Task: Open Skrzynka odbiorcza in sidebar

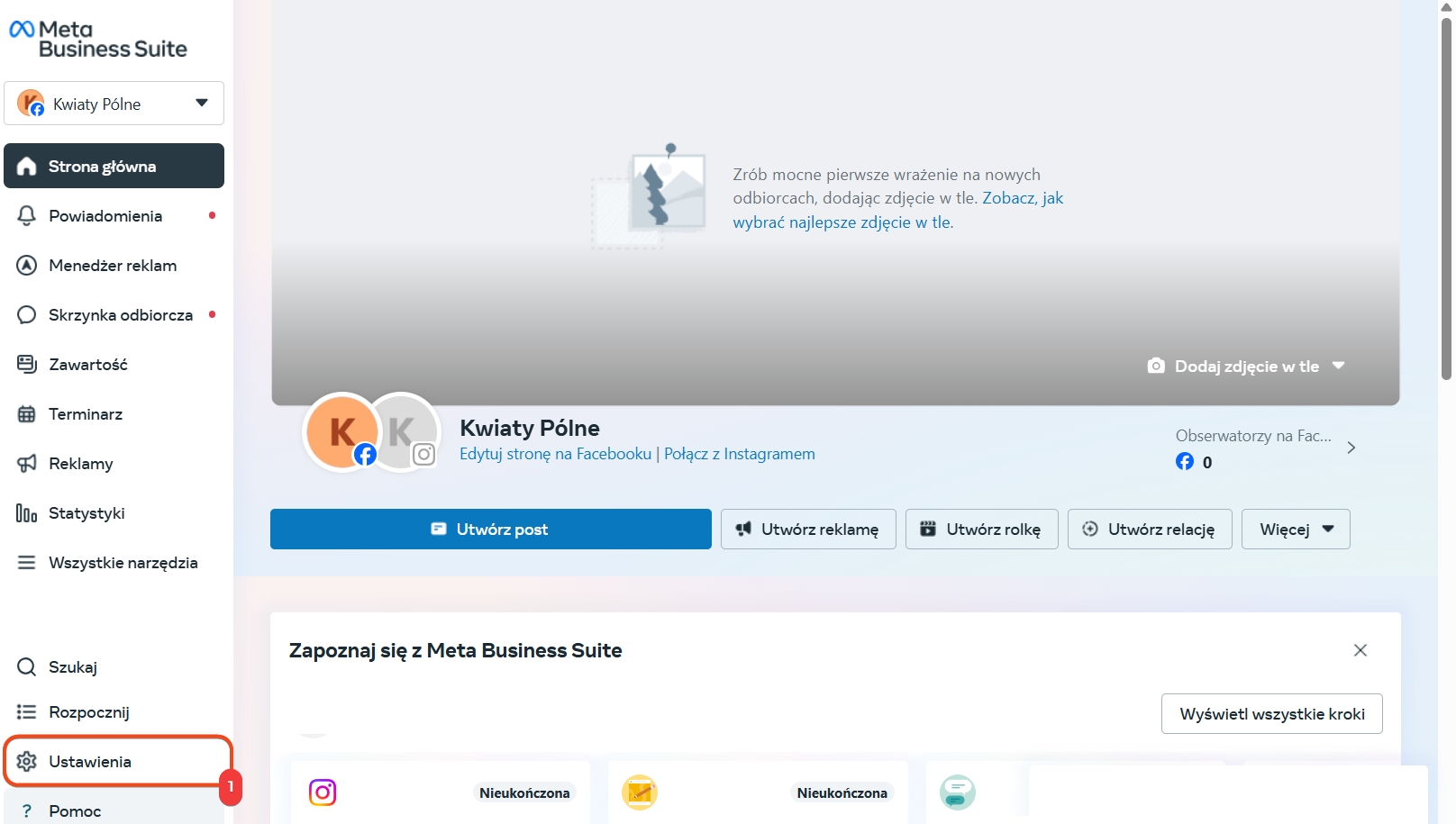Action: click(x=114, y=314)
